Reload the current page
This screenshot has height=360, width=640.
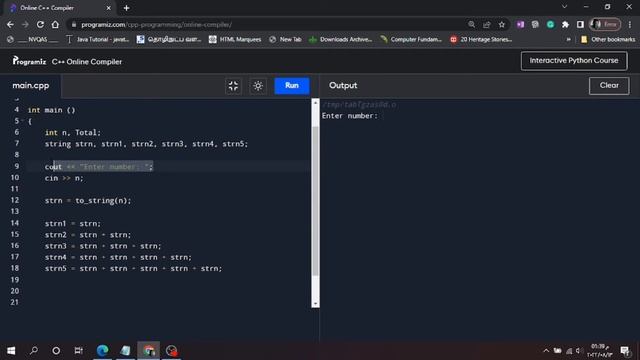coord(40,24)
